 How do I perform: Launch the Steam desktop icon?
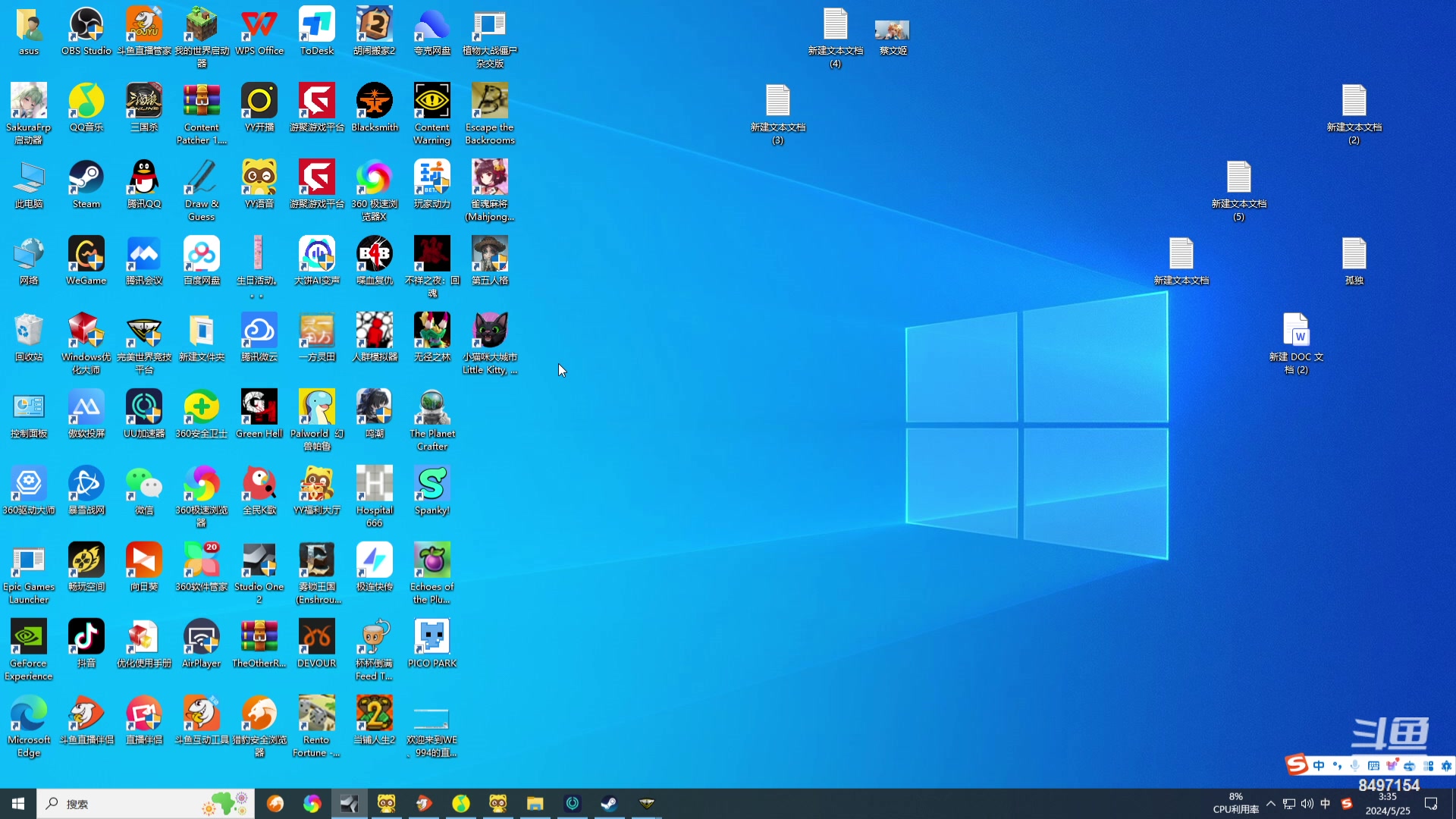(x=86, y=179)
